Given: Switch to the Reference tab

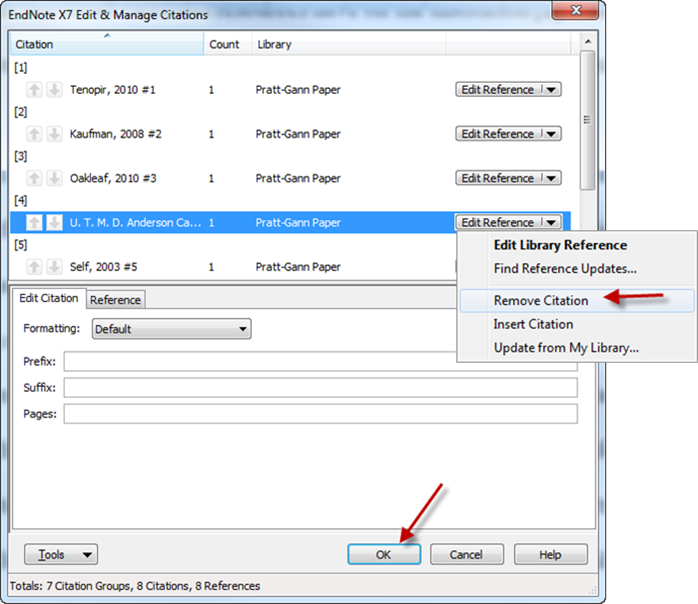Looking at the screenshot, I should (x=115, y=300).
